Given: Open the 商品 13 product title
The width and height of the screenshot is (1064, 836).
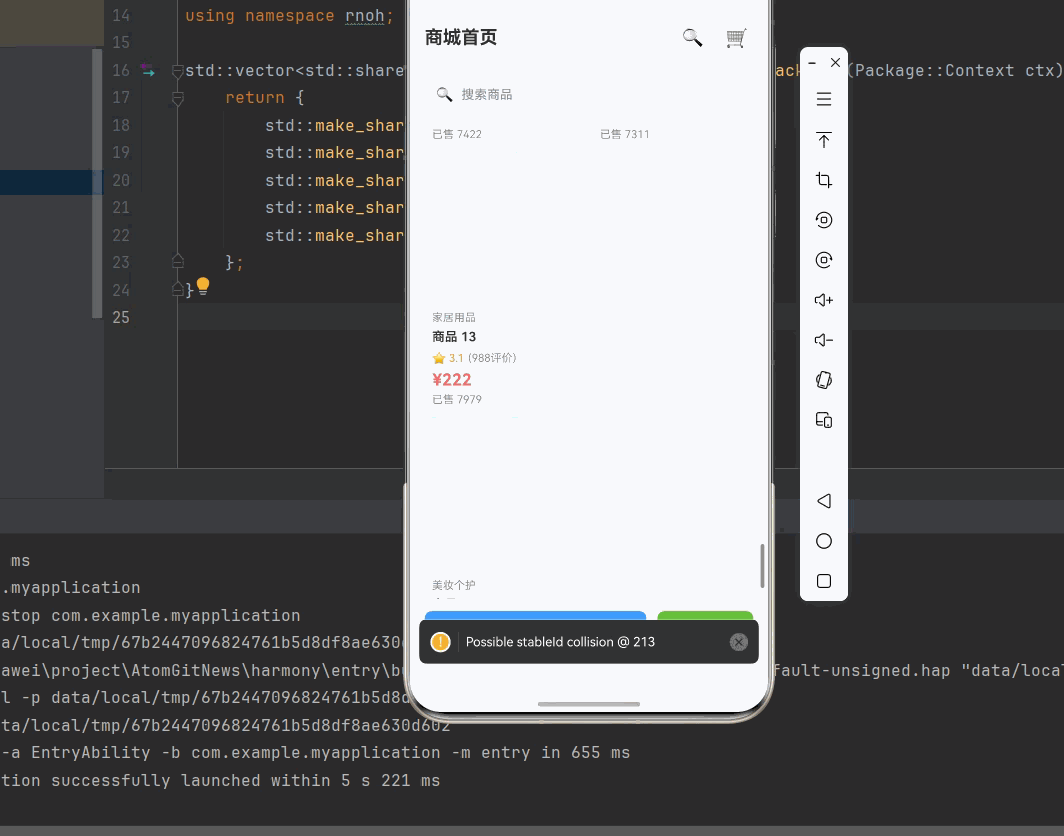Looking at the screenshot, I should (x=454, y=337).
